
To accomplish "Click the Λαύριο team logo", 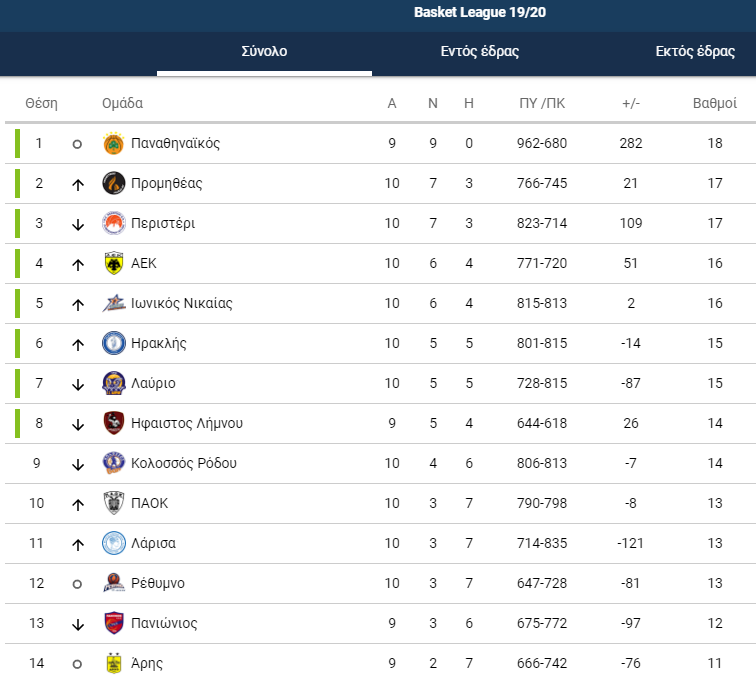I will [114, 383].
